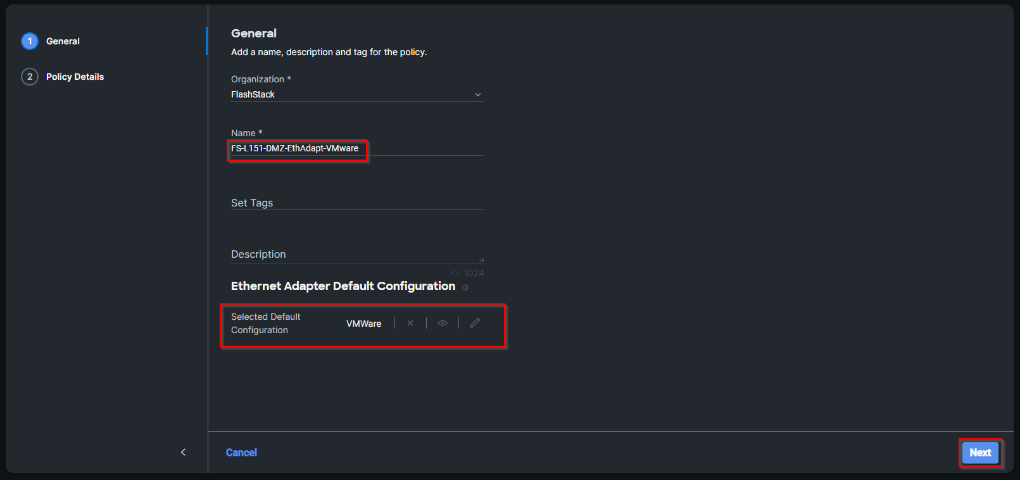Open the FlashStack organization selector
Image resolution: width=1020 pixels, height=480 pixels.
tap(355, 95)
